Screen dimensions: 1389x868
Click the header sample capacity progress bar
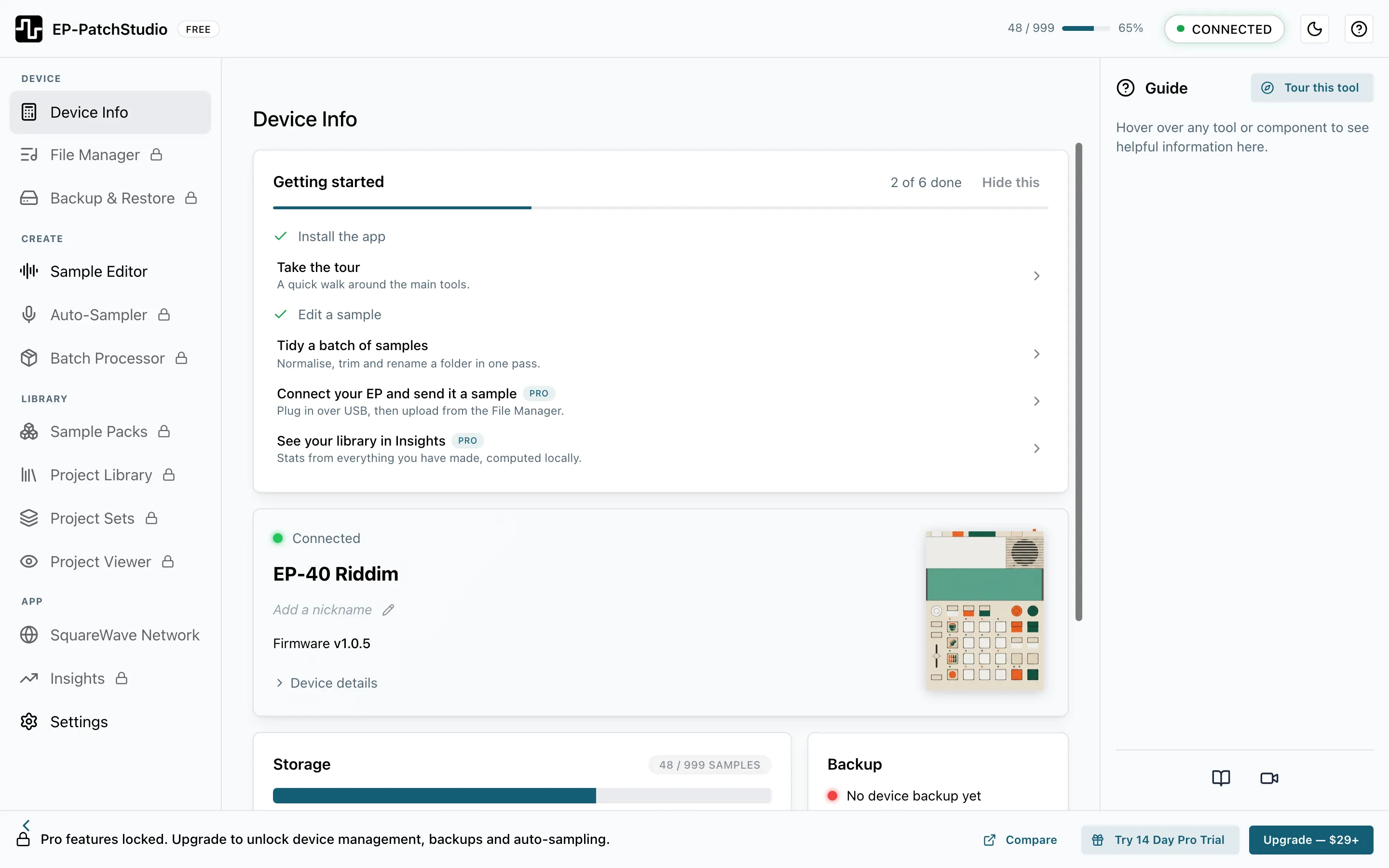1085,28
